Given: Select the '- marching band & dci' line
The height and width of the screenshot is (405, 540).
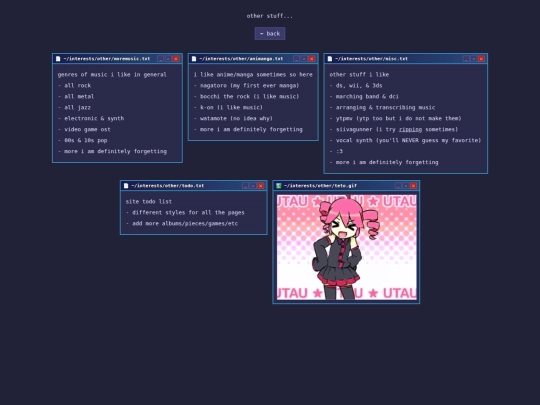Looking at the screenshot, I should coord(364,96).
